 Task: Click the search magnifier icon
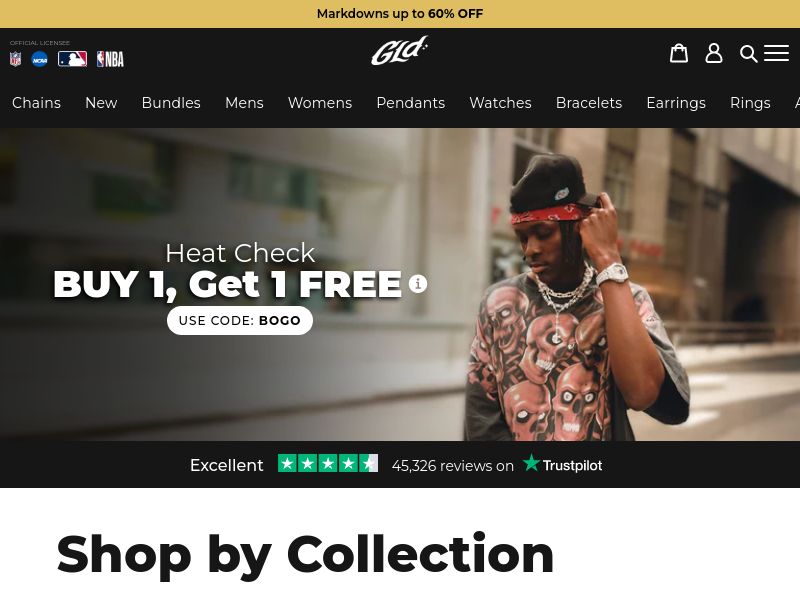click(748, 54)
